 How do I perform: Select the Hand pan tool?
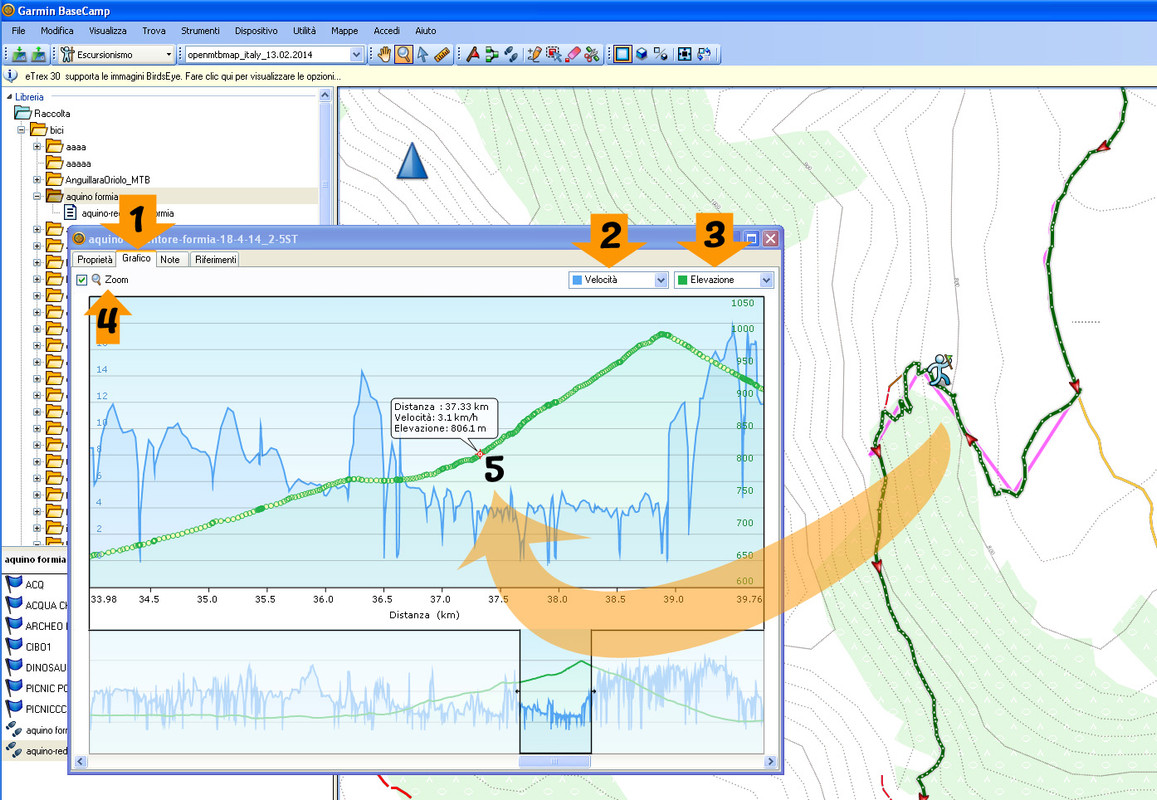[x=384, y=54]
